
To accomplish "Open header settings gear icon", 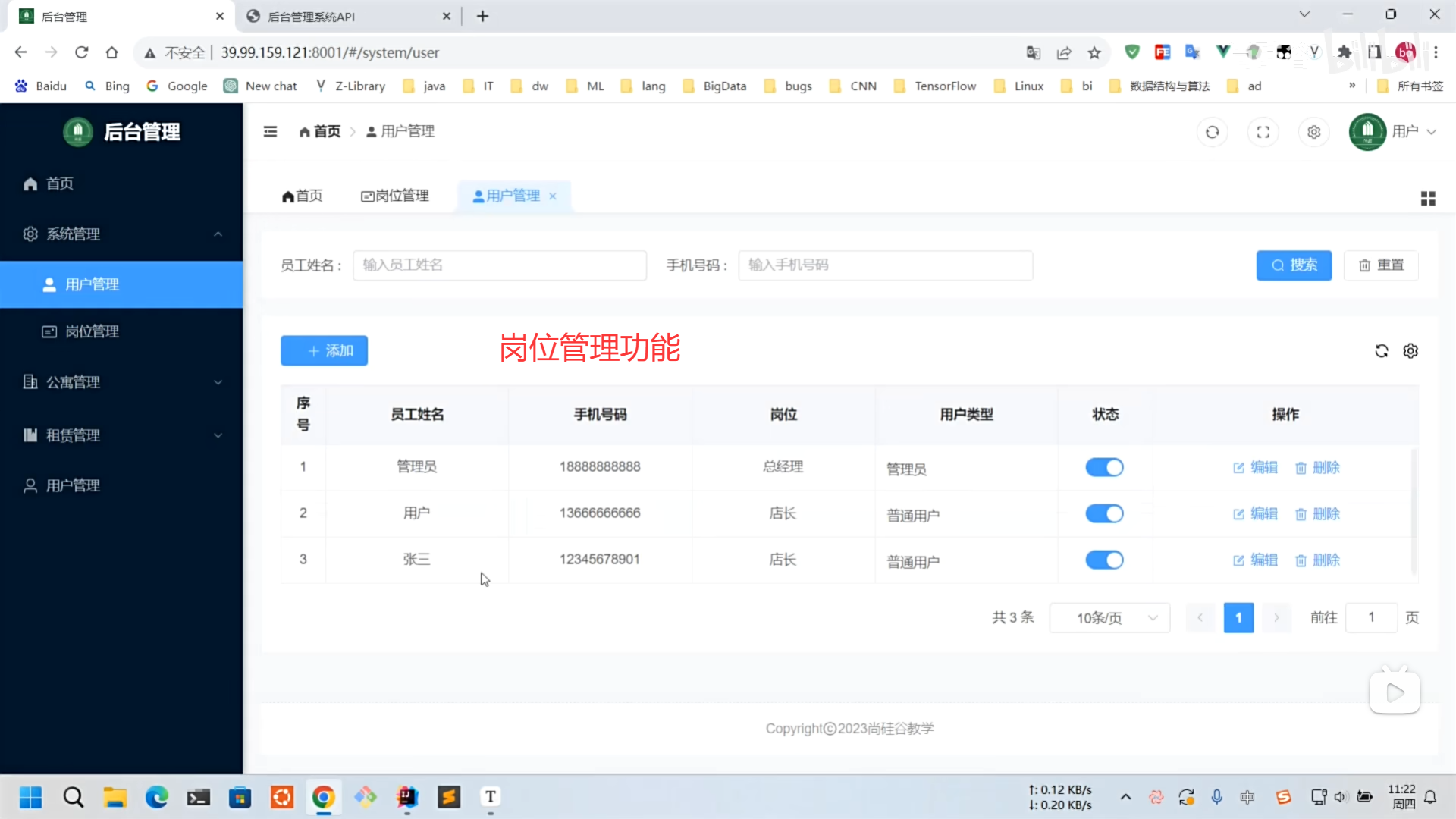I will (x=1313, y=132).
